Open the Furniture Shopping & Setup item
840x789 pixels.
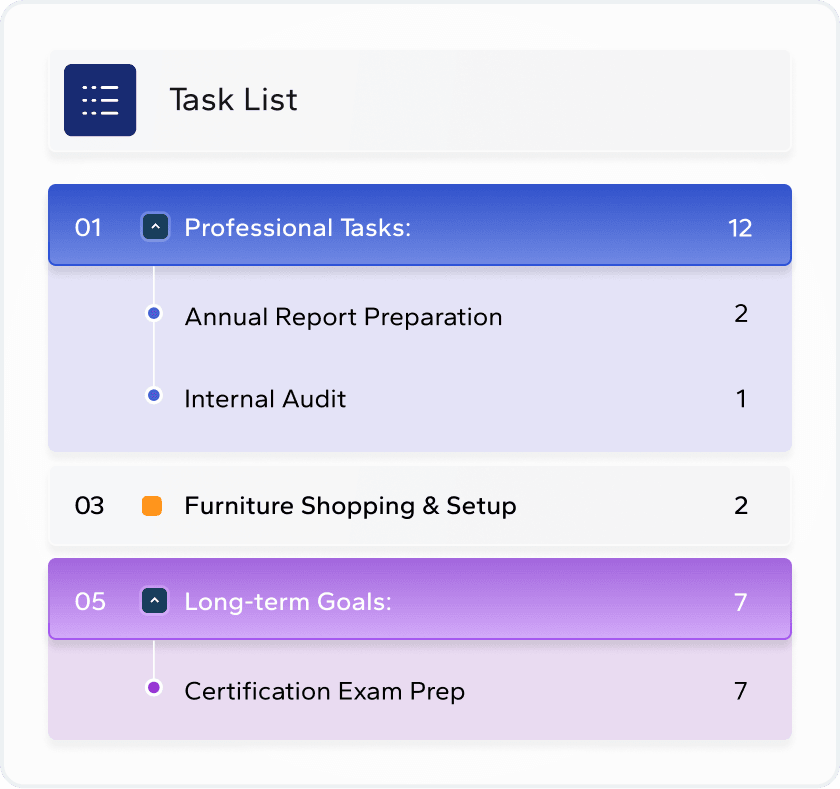pos(350,506)
